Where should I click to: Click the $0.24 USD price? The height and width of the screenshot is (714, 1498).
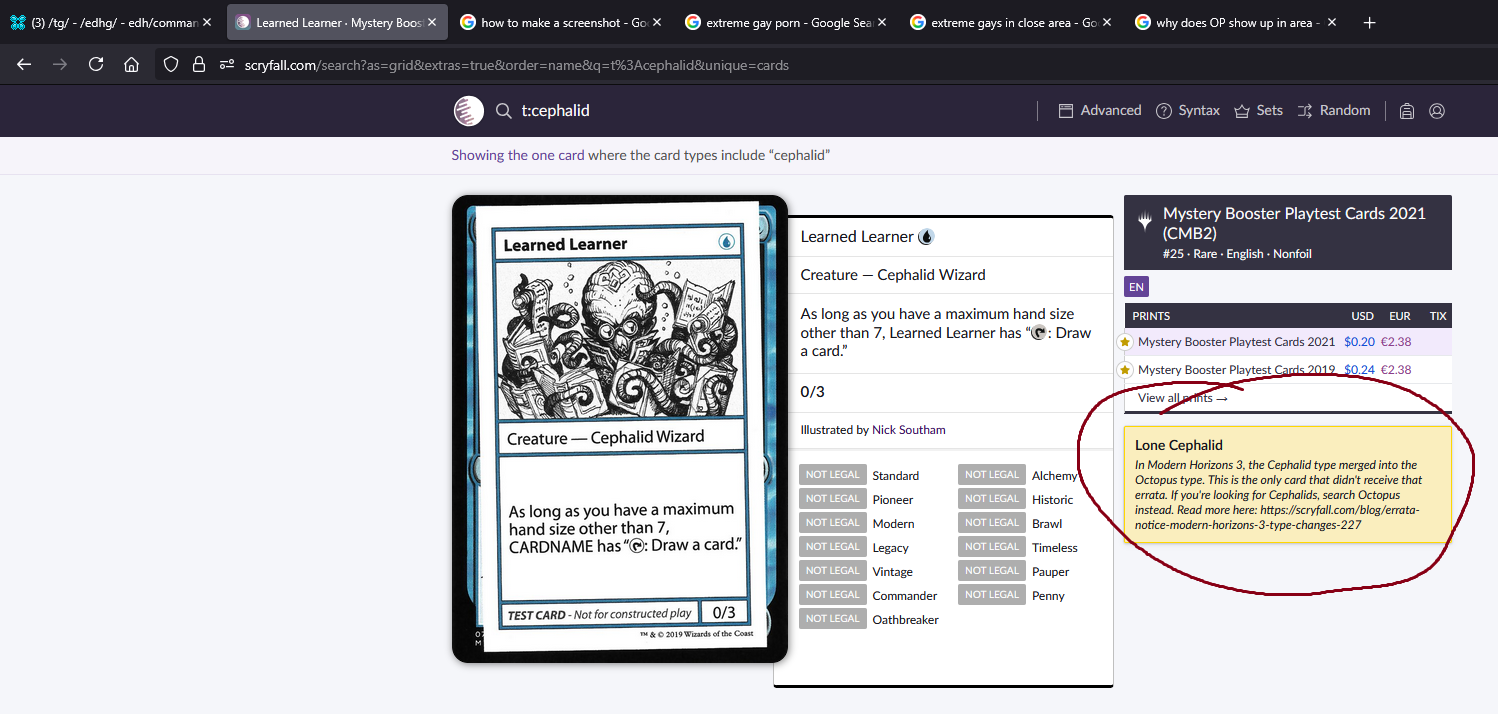click(1359, 370)
